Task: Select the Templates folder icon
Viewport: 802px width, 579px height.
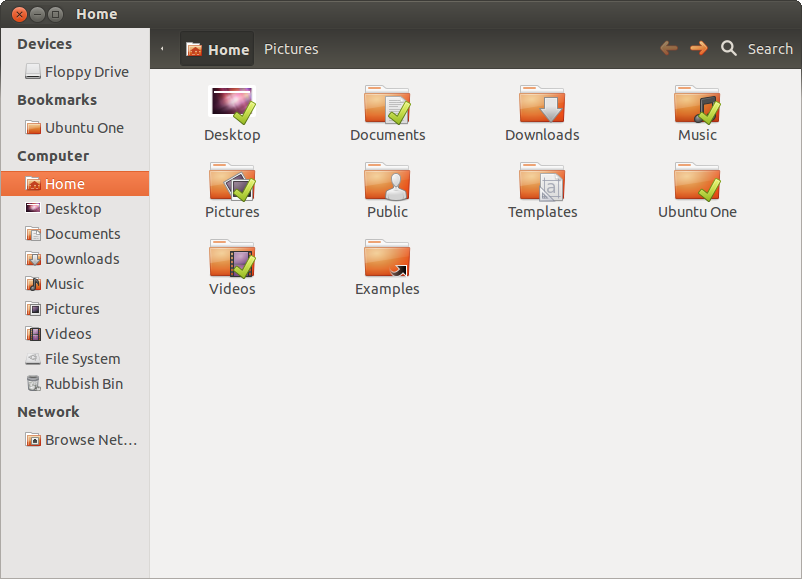Action: point(542,182)
